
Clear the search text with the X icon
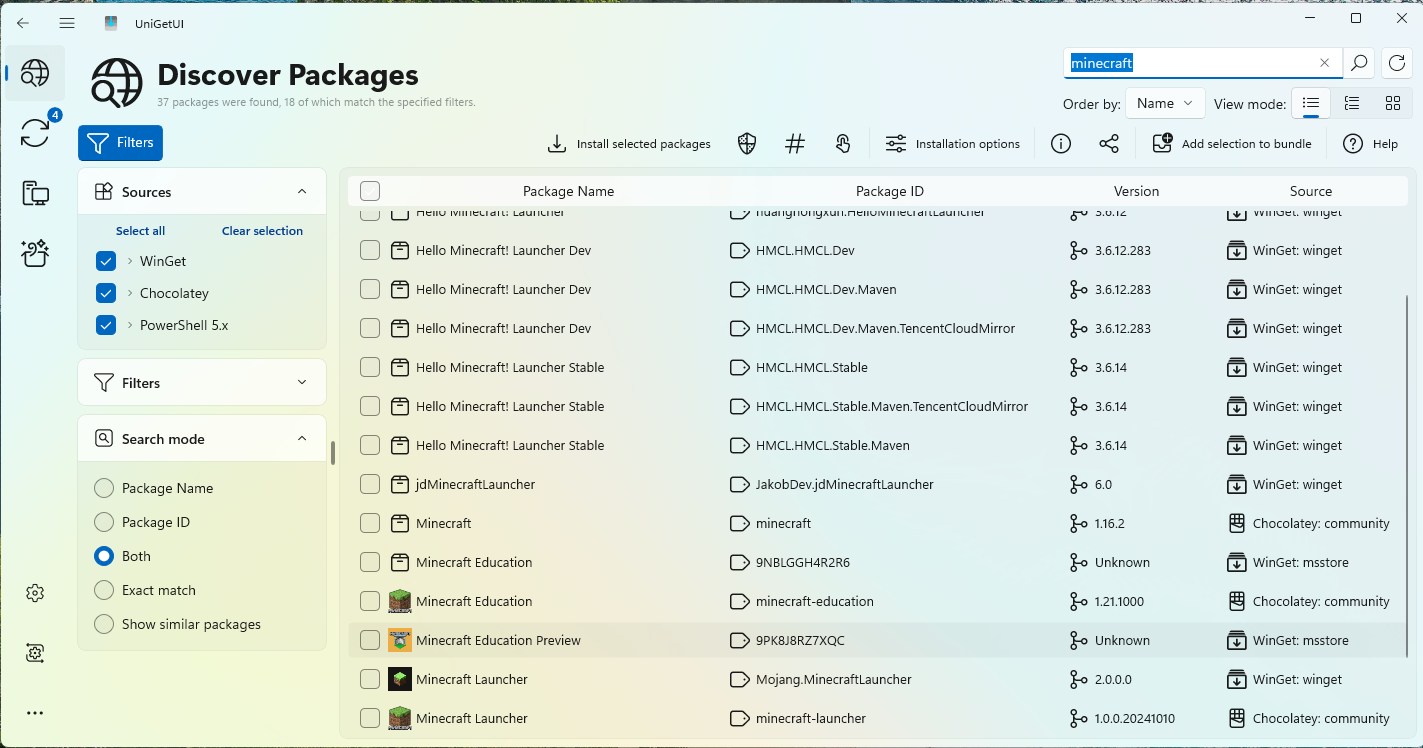point(1325,63)
